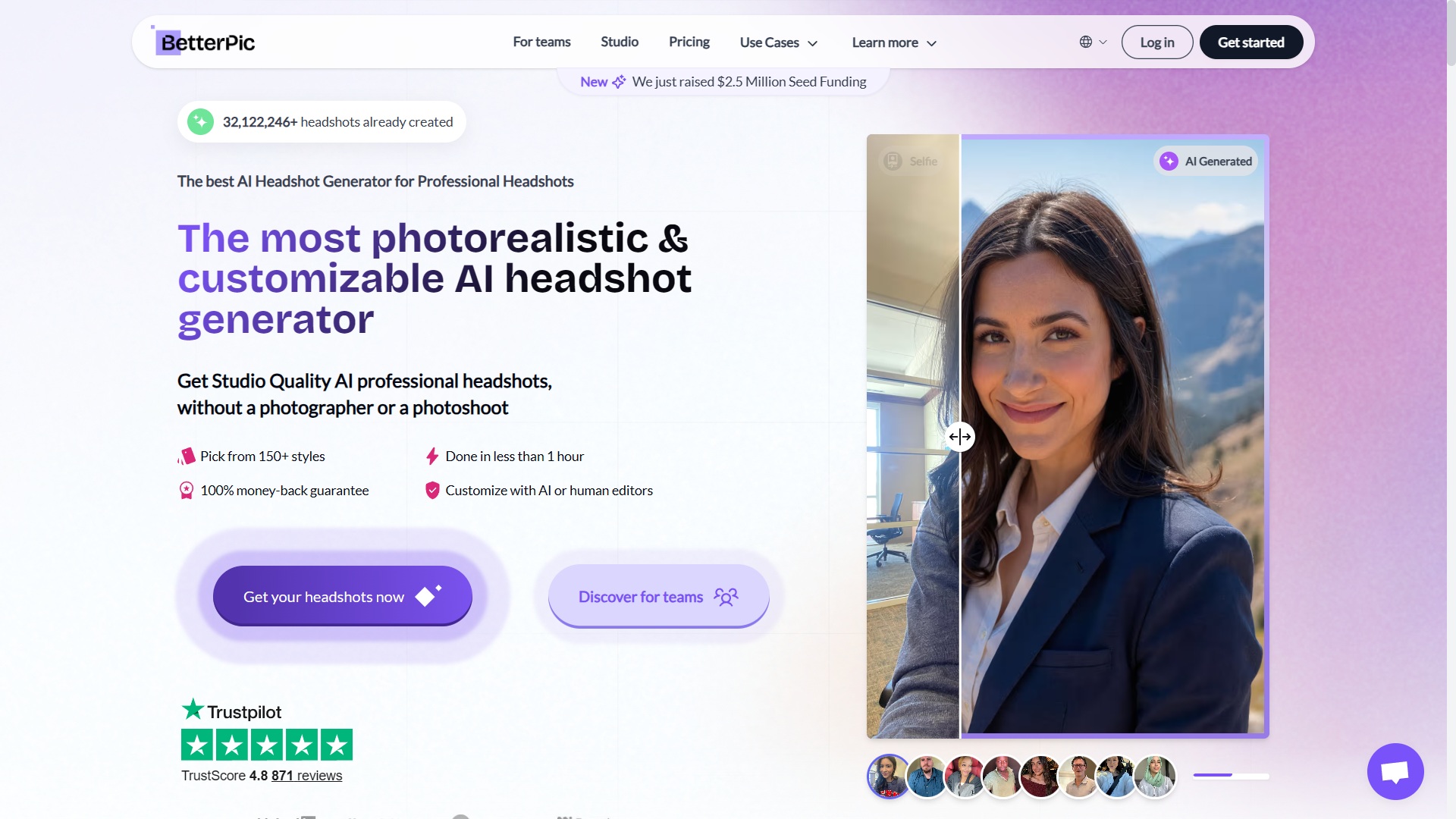Viewport: 1456px width, 819px height.
Task: Open the live chat bubble
Action: (1395, 771)
